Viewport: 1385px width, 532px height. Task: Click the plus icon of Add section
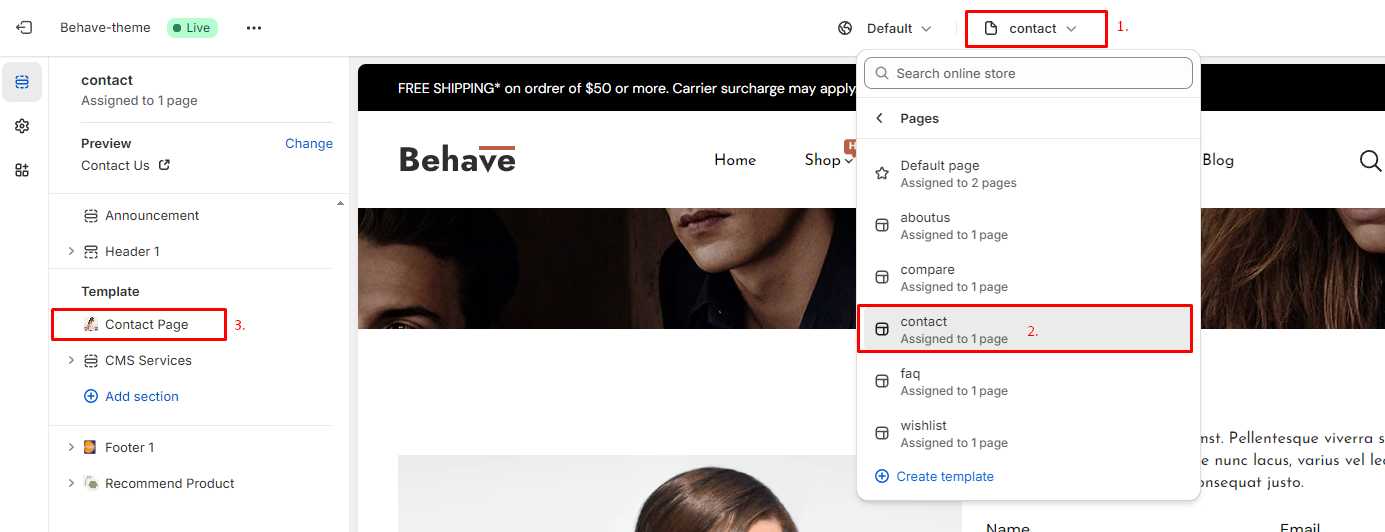coord(91,397)
